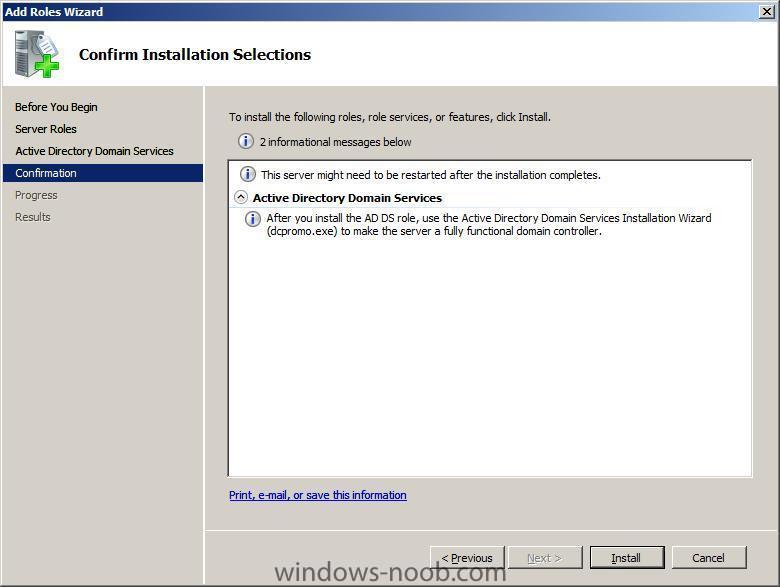The width and height of the screenshot is (780, 587).
Task: Click info icon beside AD DS role note
Action: 253,219
